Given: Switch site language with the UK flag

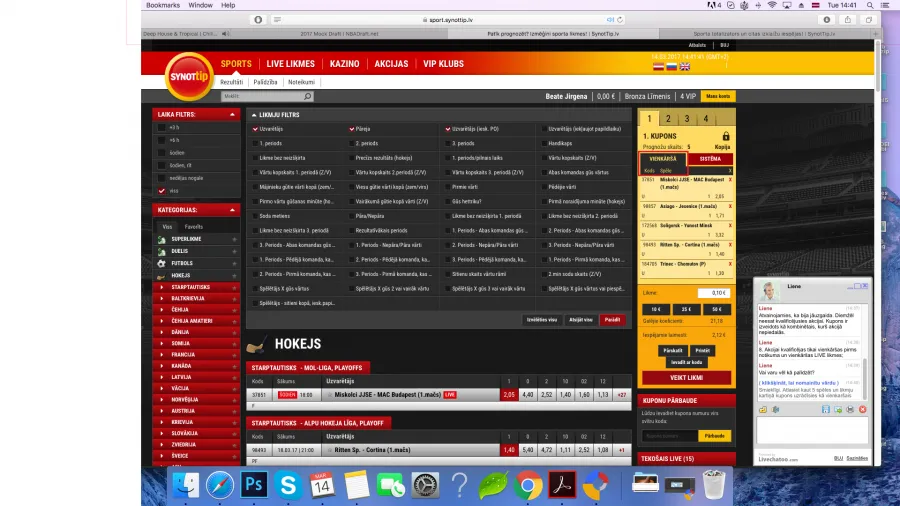Looking at the screenshot, I should coord(685,67).
